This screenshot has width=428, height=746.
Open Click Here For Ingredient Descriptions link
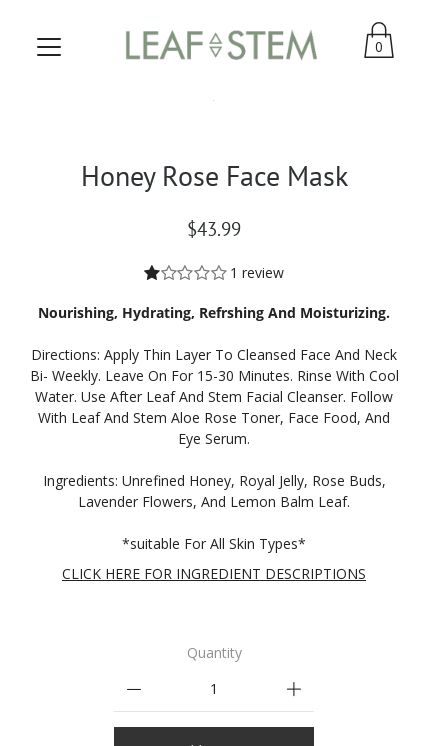pos(214,574)
